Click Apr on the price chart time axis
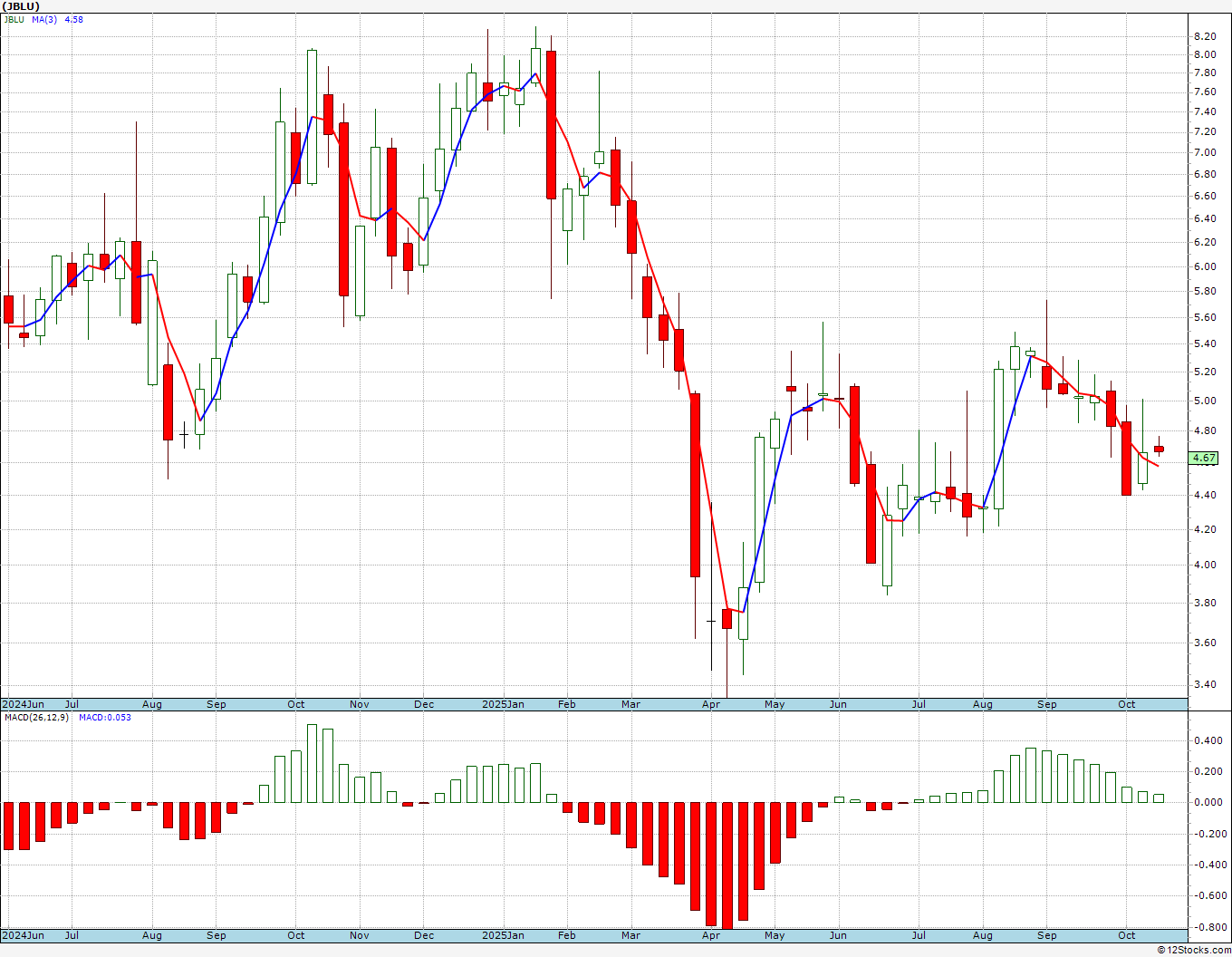Screen dimensions: 1232x957 click(x=711, y=704)
